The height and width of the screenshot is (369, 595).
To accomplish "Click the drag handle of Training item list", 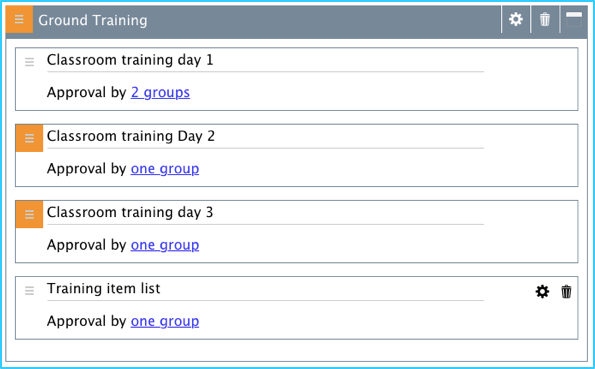I will pos(29,291).
